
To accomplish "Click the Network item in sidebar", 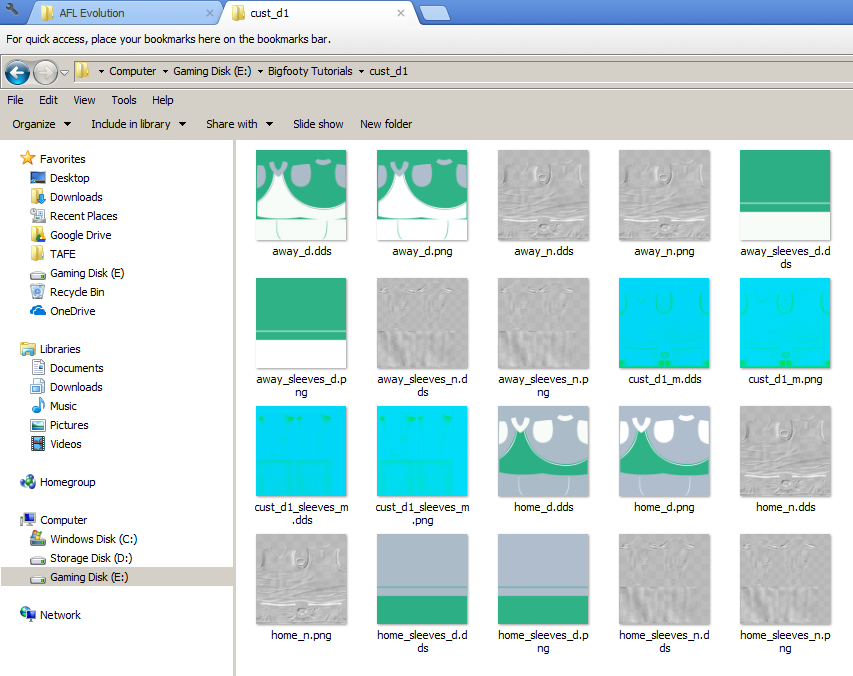I will point(60,615).
